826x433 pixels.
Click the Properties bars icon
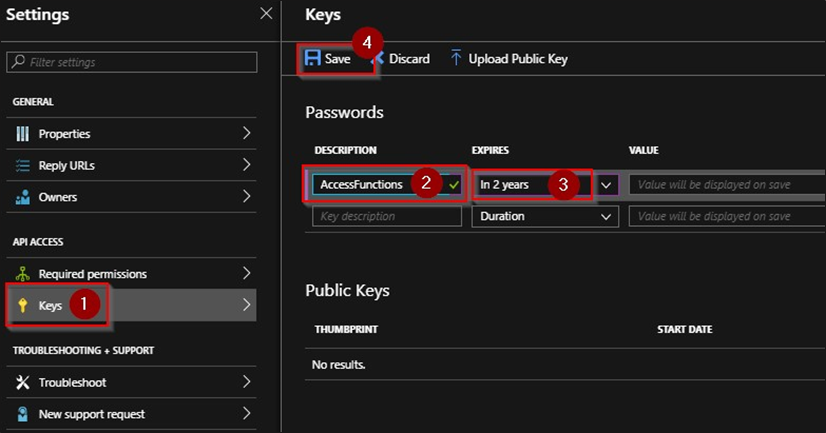tap(23, 134)
